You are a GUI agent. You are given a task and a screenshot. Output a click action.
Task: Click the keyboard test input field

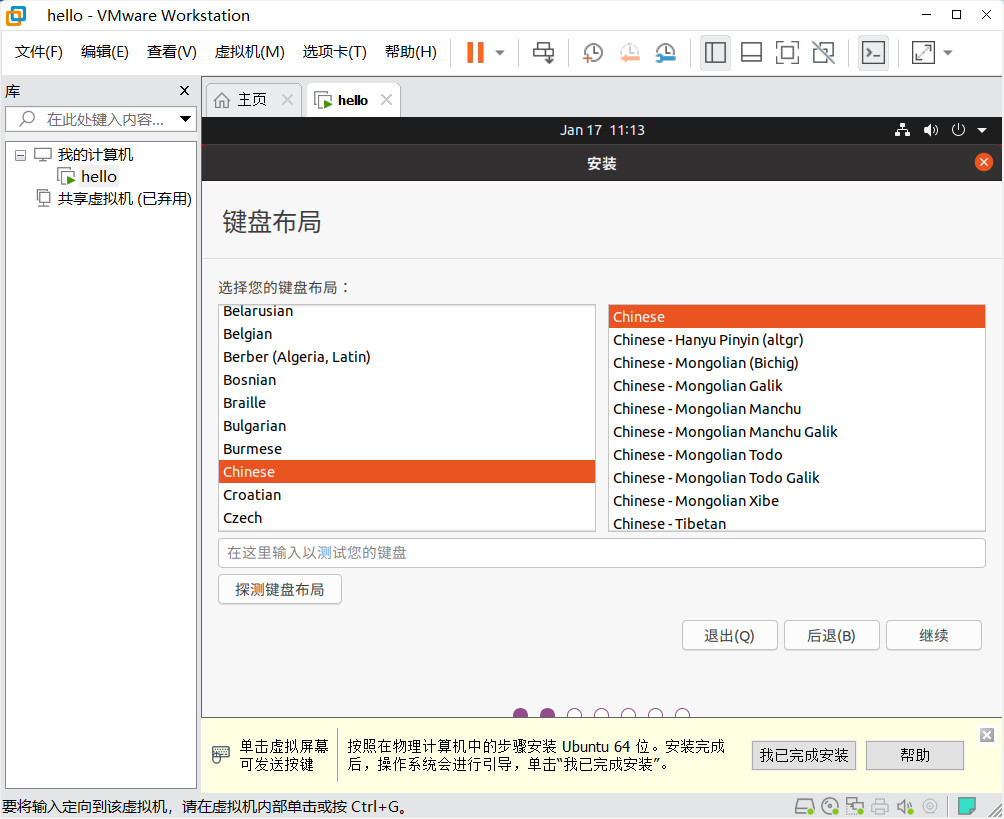[x=601, y=553]
